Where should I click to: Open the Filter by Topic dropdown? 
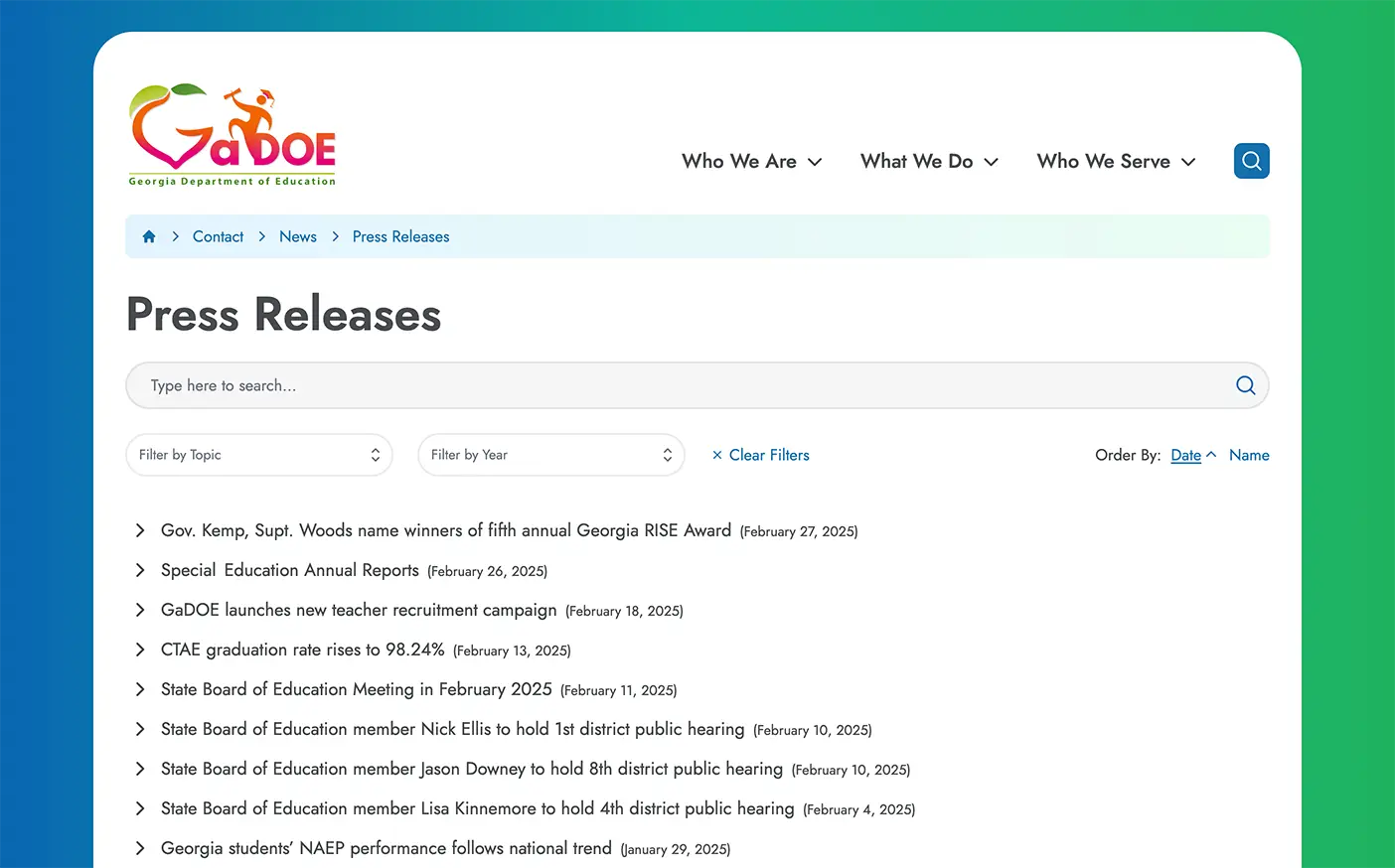(x=258, y=455)
